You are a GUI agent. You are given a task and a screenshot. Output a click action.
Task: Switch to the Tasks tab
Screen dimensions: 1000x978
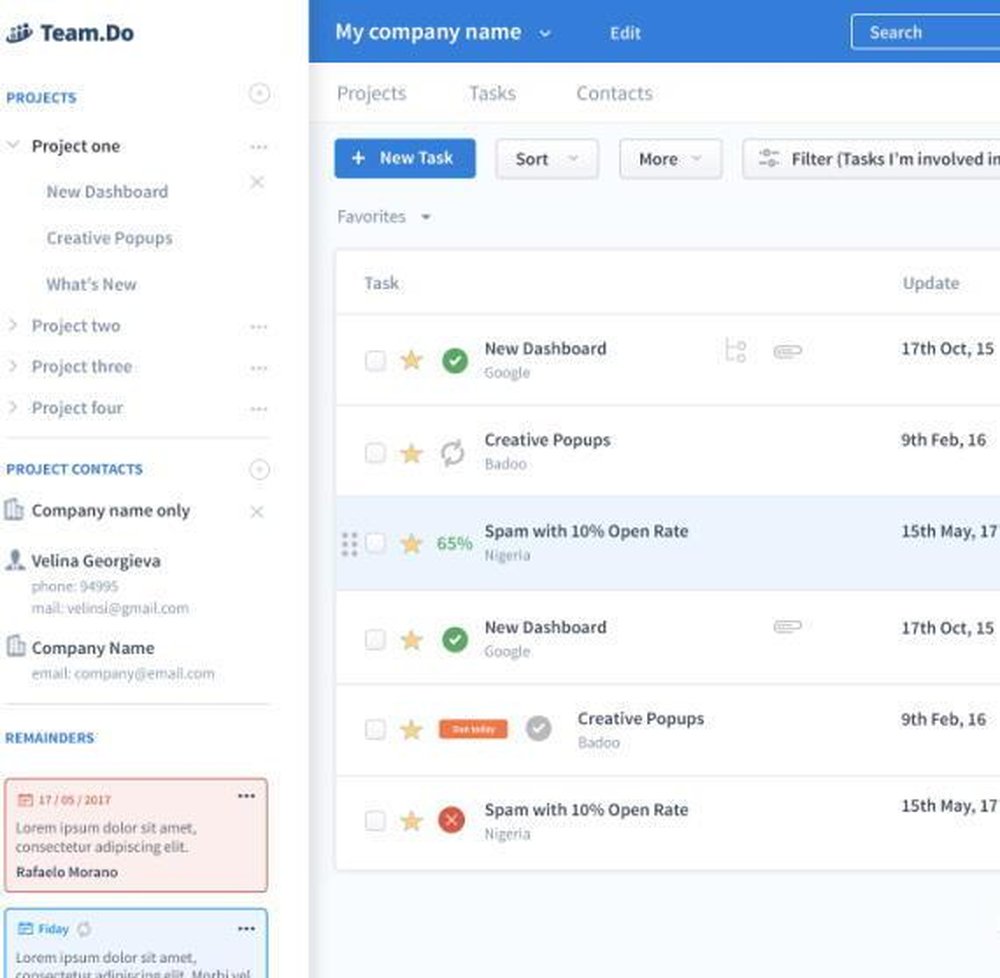(x=492, y=93)
